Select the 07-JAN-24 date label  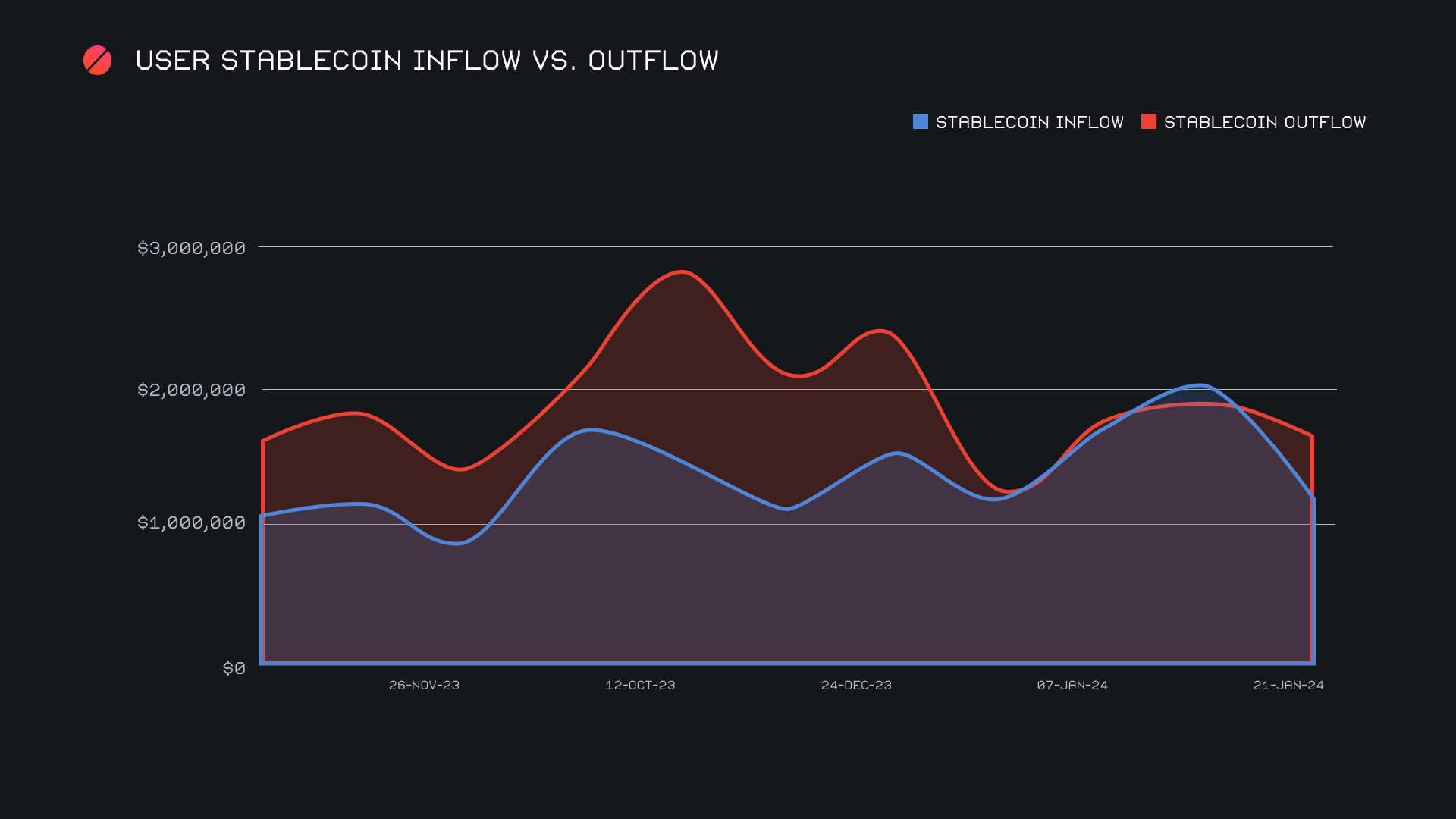pos(1072,685)
